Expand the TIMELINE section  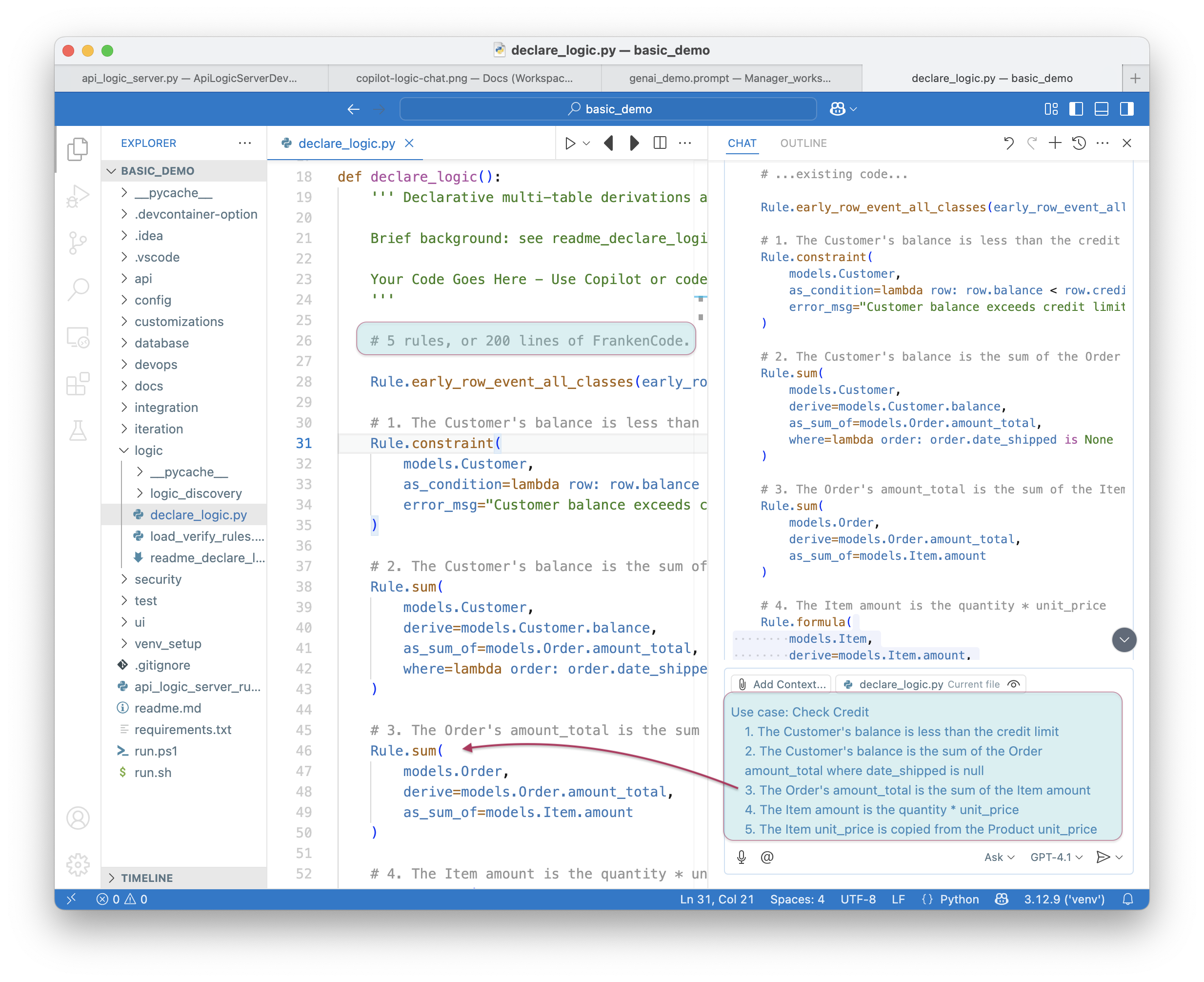pyautogui.click(x=184, y=878)
